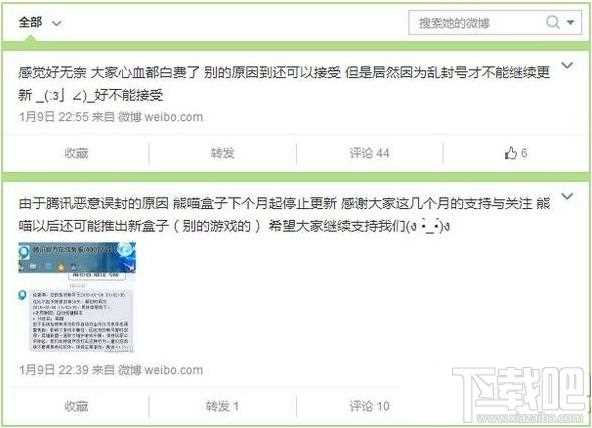Expand the 全部 filter dropdown
The image size is (592, 428).
coord(57,23)
